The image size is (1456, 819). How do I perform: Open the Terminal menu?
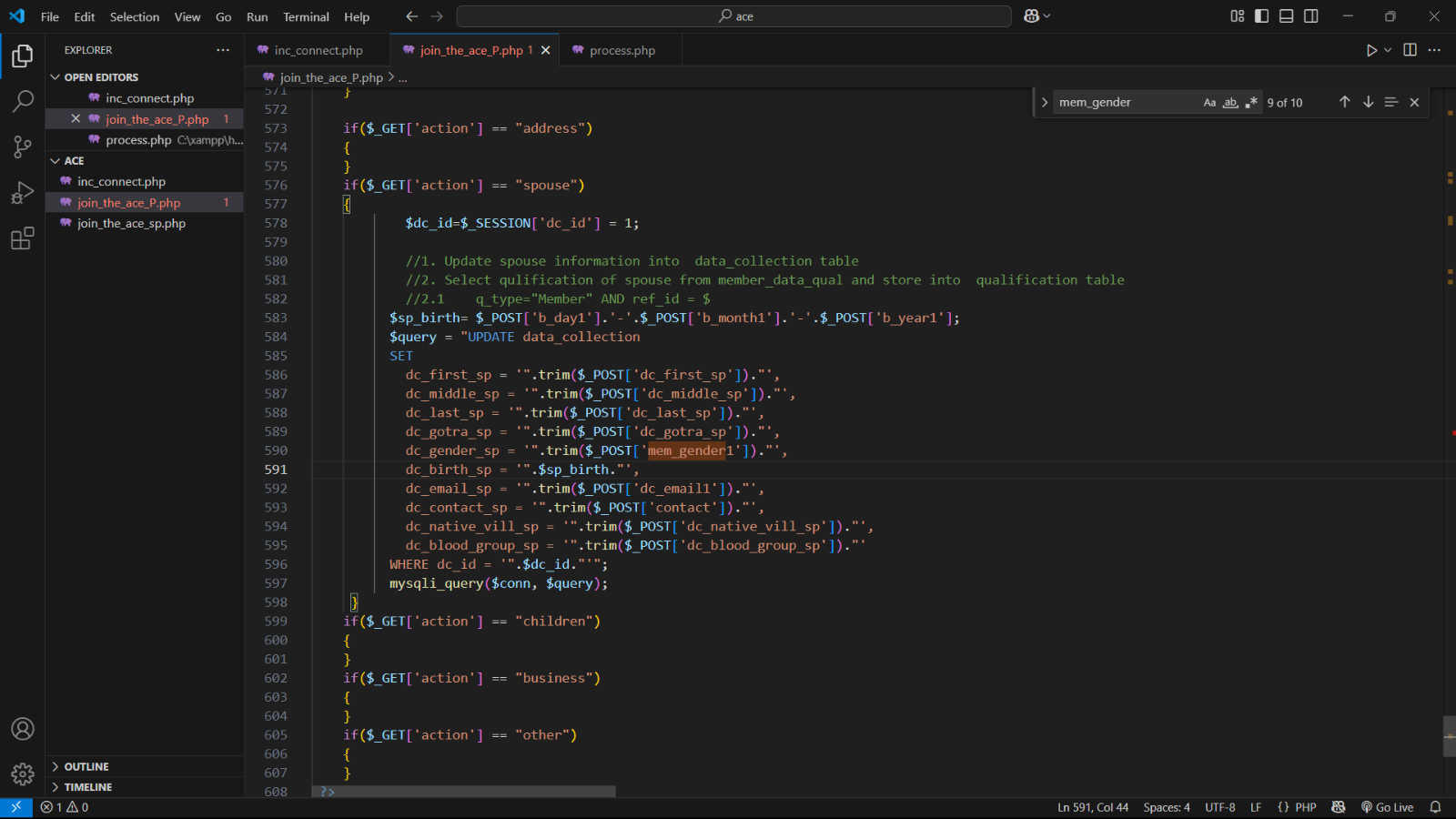pyautogui.click(x=306, y=16)
